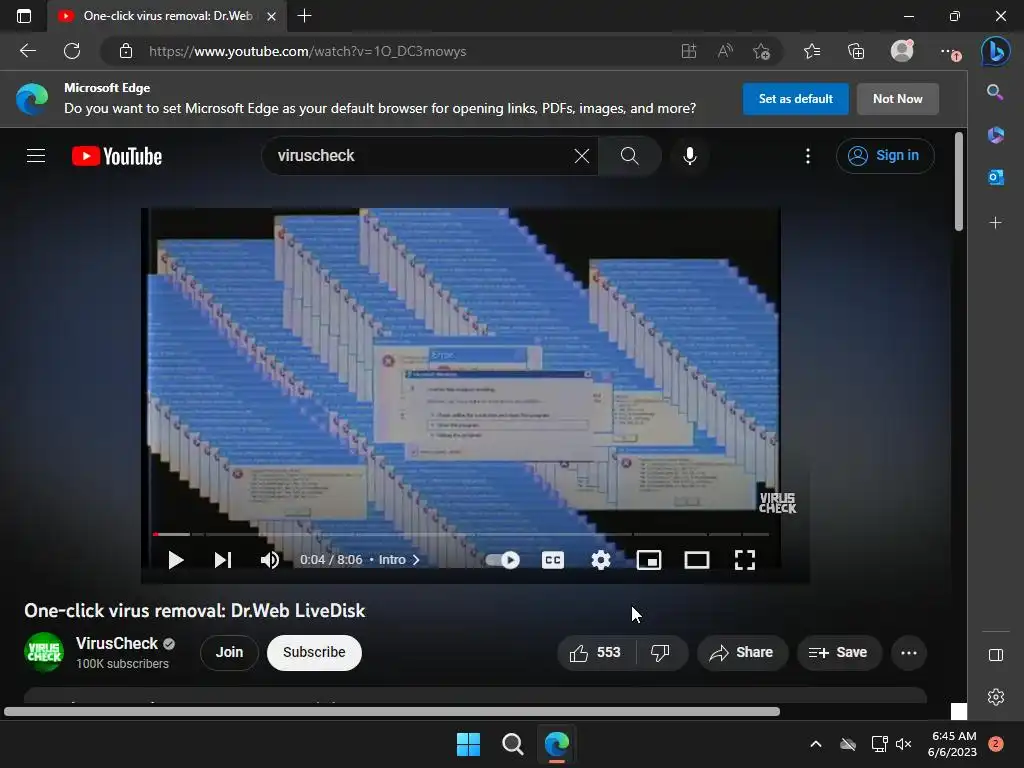Image resolution: width=1024 pixels, height=768 pixels.
Task: Open tab actions menu icon
Action: pos(24,16)
